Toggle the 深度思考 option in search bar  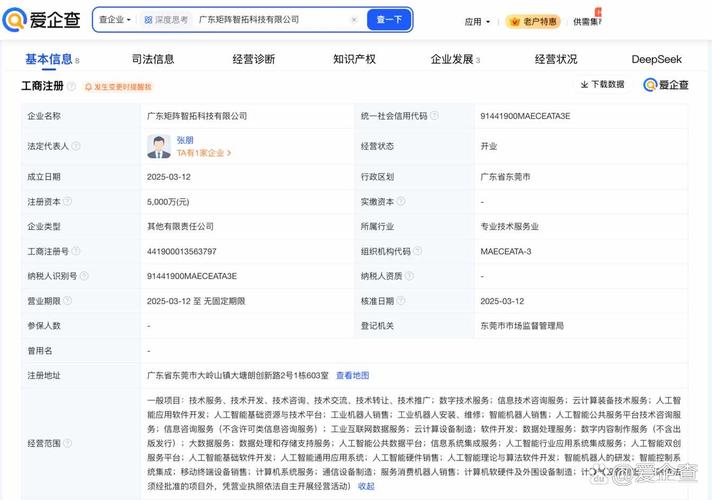click(165, 20)
